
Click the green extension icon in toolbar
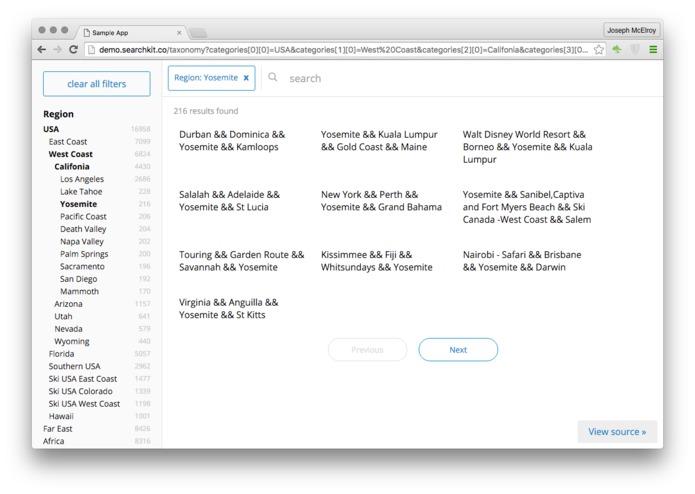617,49
